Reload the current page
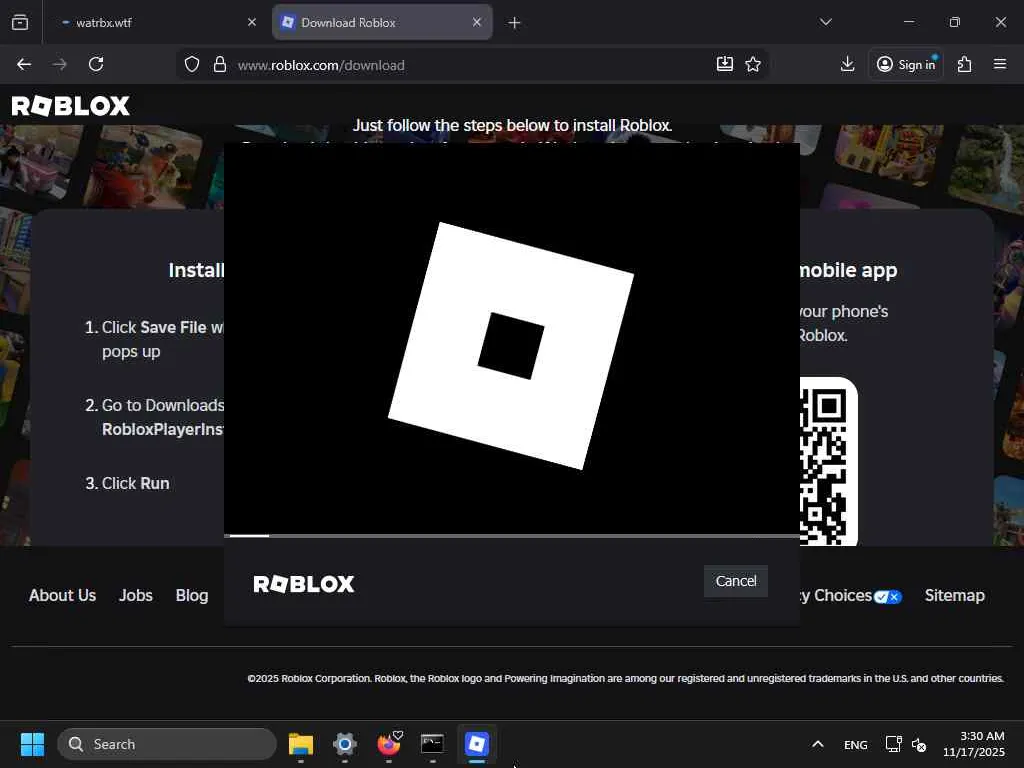This screenshot has height=768, width=1024. (96, 64)
